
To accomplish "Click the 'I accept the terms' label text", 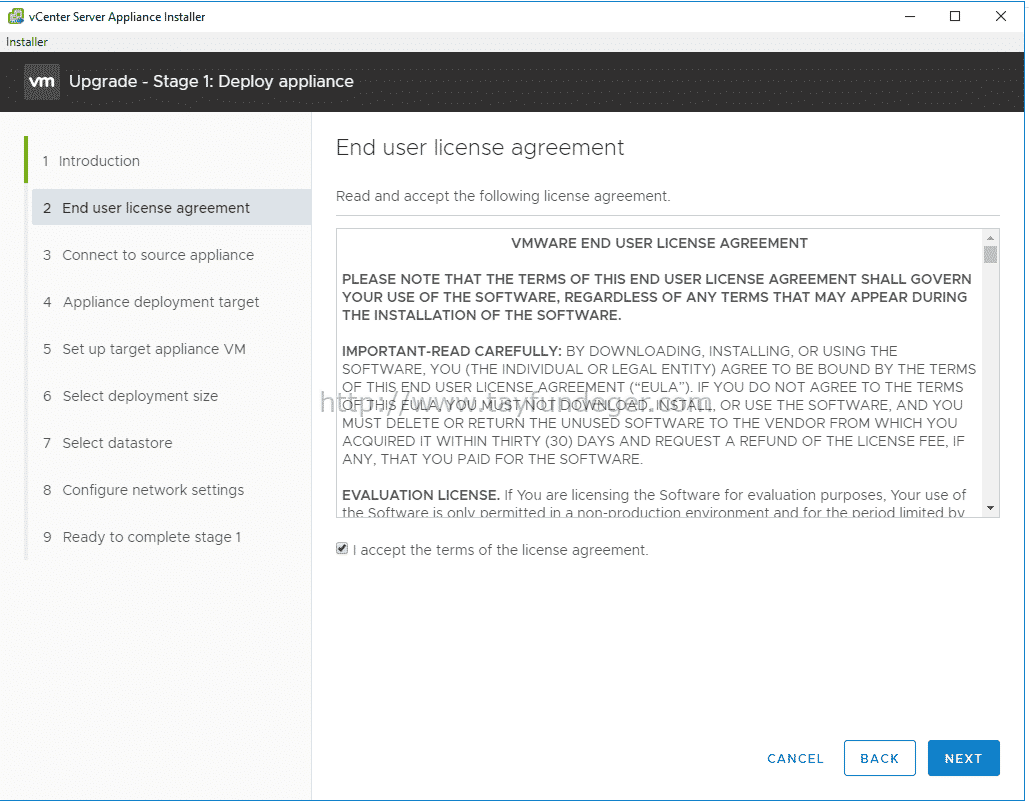I will (x=500, y=550).
